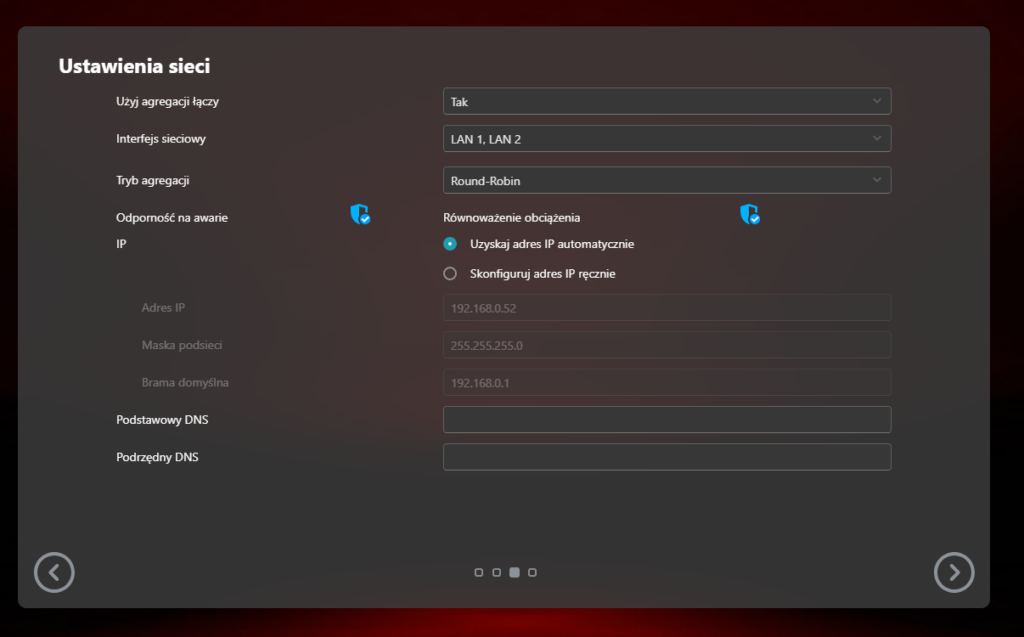Select Skonfiguruj adres IP ręcznie radio button
The height and width of the screenshot is (637, 1024).
click(x=450, y=274)
